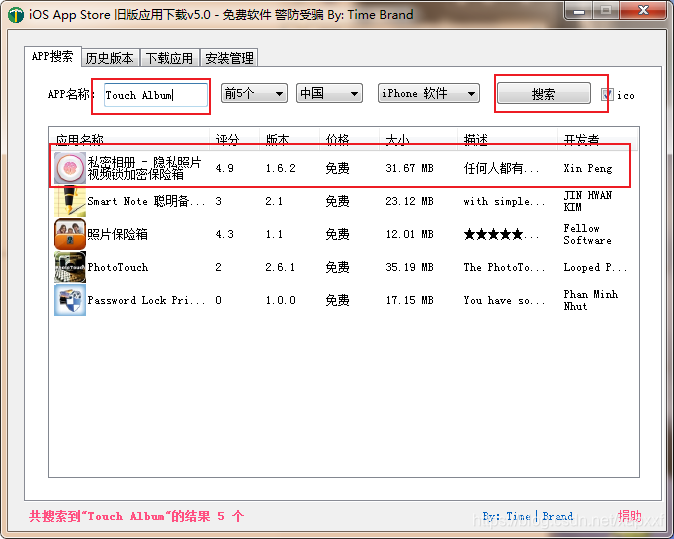Image resolution: width=674 pixels, height=539 pixels.
Task: Click the 17.15 MB size cell
Action: click(x=409, y=300)
